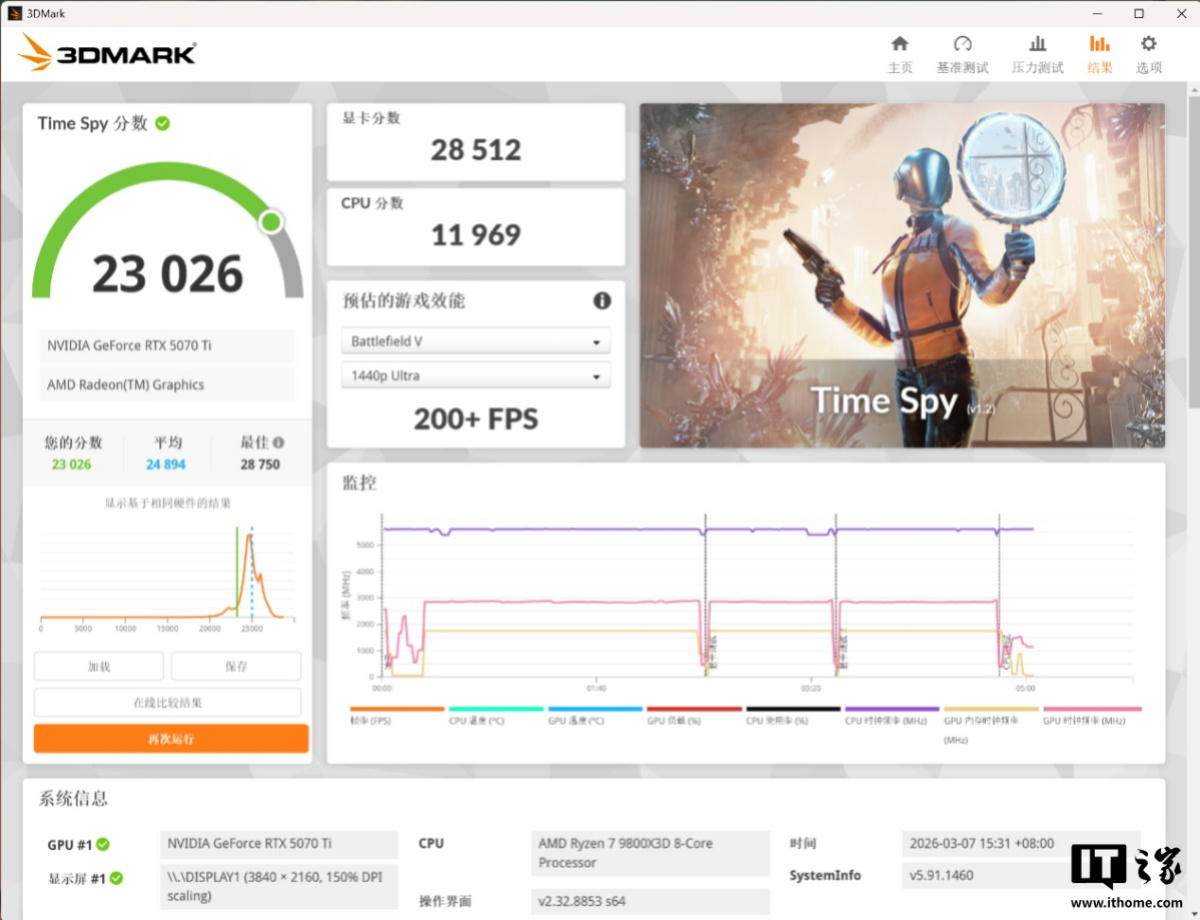Viewport: 1200px width, 920px height.
Task: Click the 保存 save button
Action: click(236, 666)
